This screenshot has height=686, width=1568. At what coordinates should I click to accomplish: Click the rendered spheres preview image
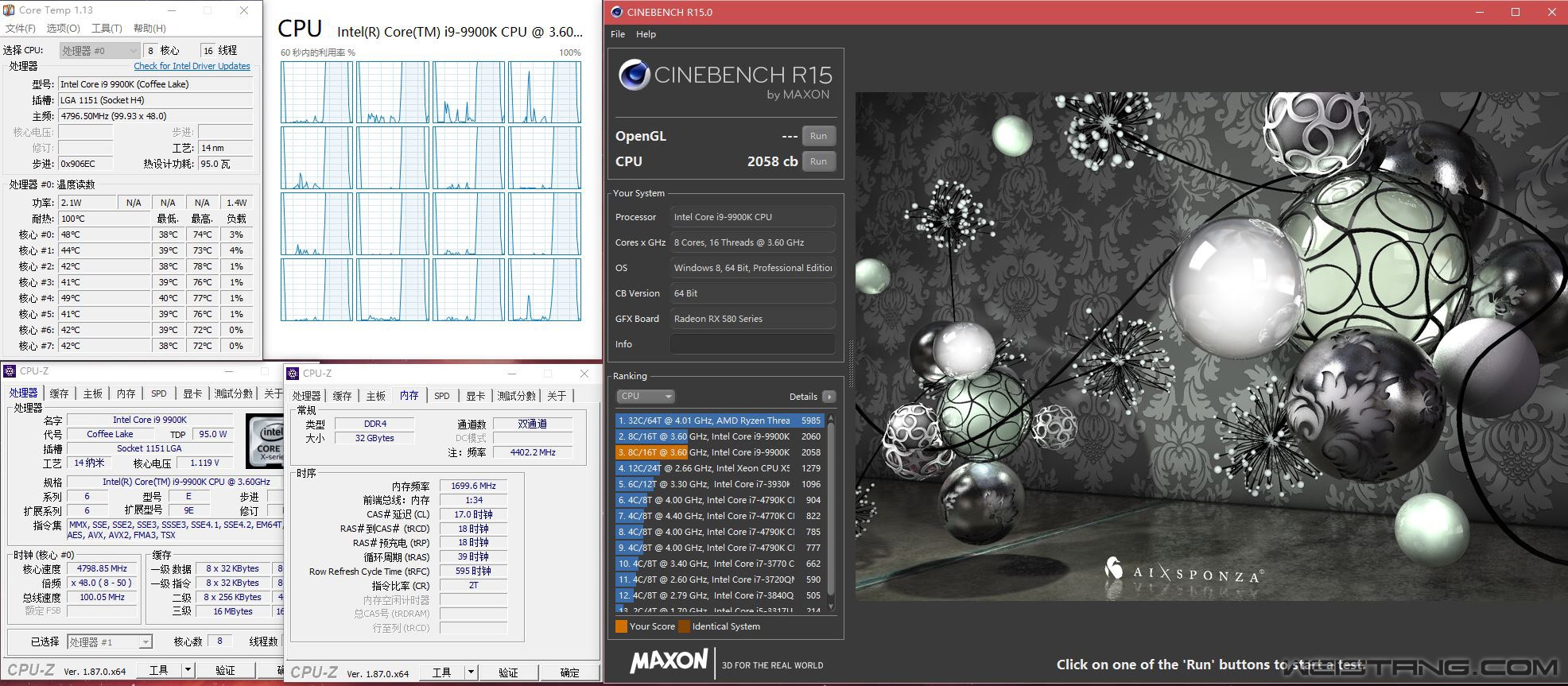pyautogui.click(x=1211, y=347)
